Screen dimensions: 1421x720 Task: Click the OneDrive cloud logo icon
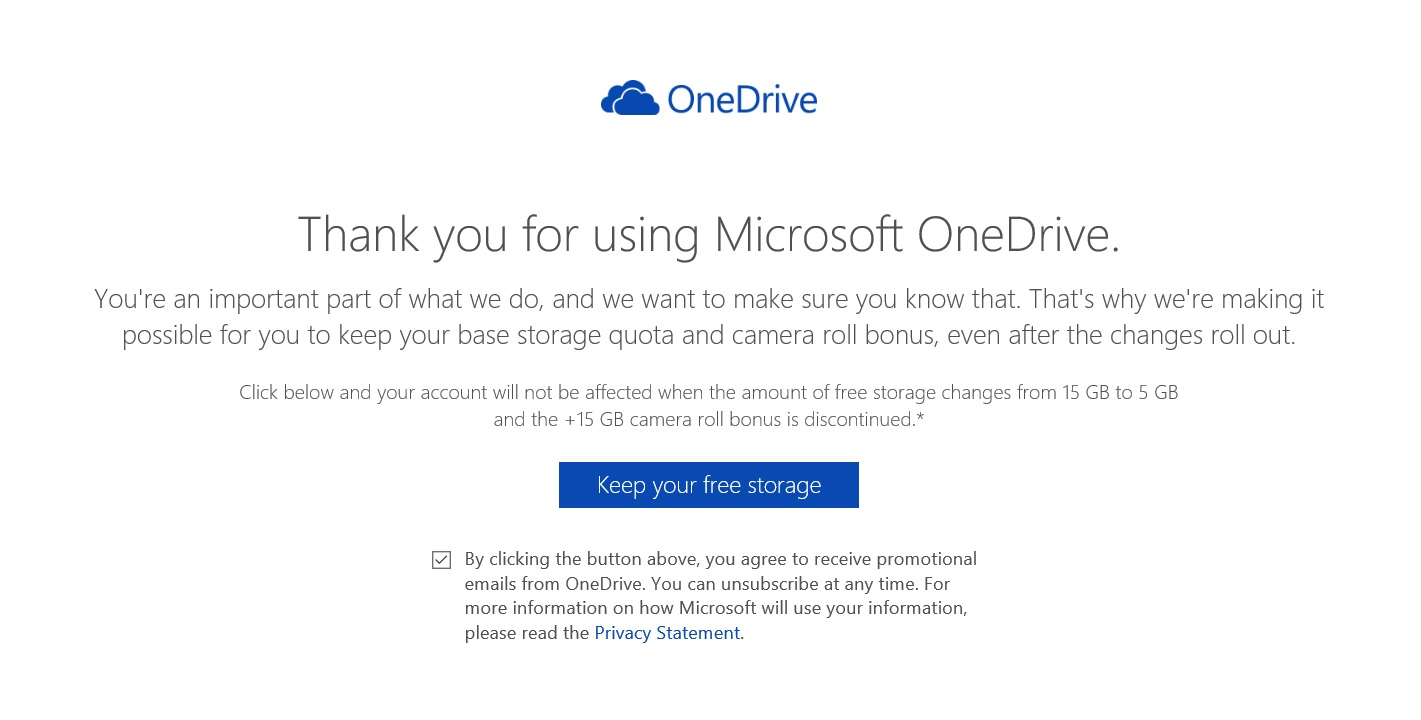(x=630, y=98)
